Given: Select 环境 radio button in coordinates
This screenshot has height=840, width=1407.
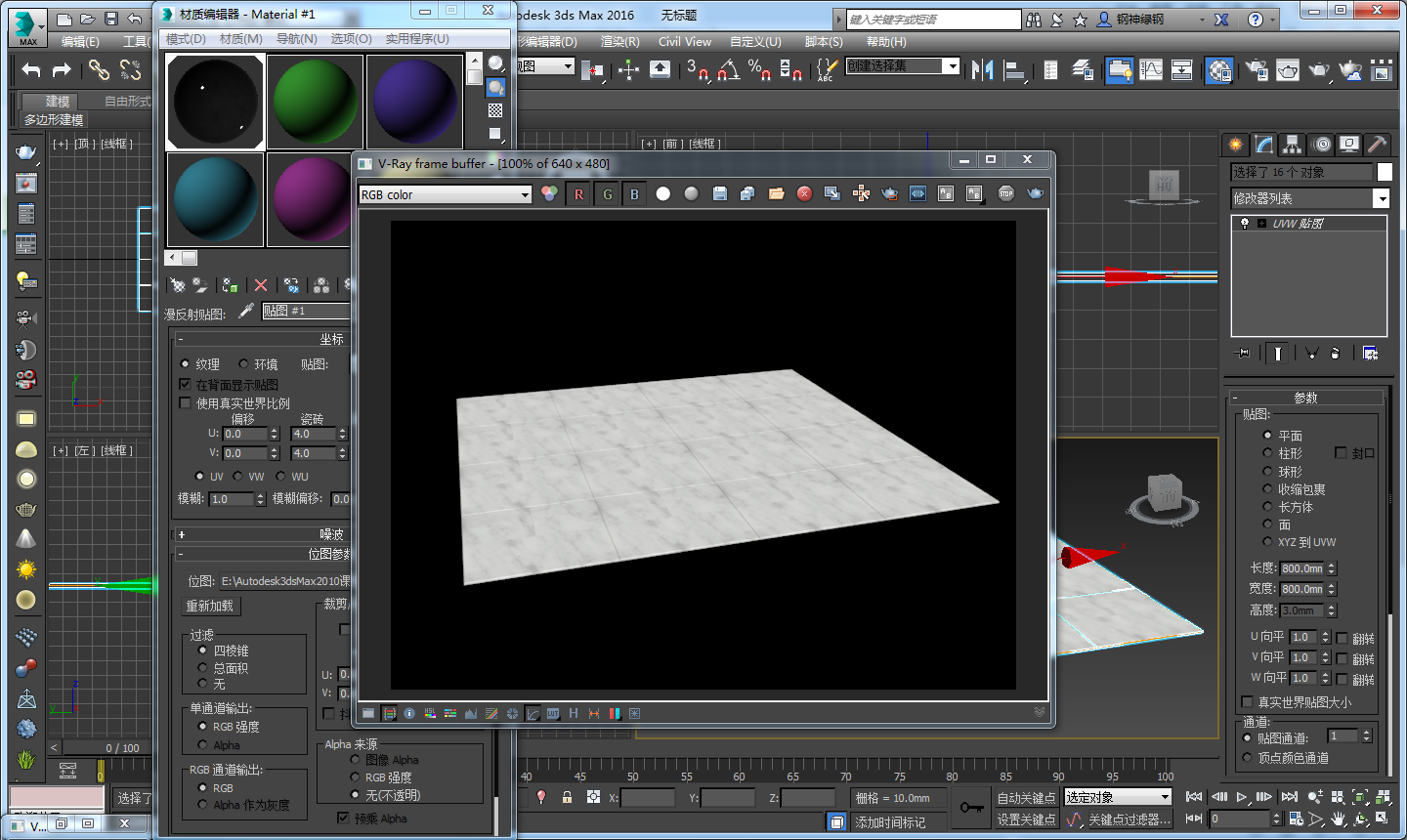Looking at the screenshot, I should 244,363.
